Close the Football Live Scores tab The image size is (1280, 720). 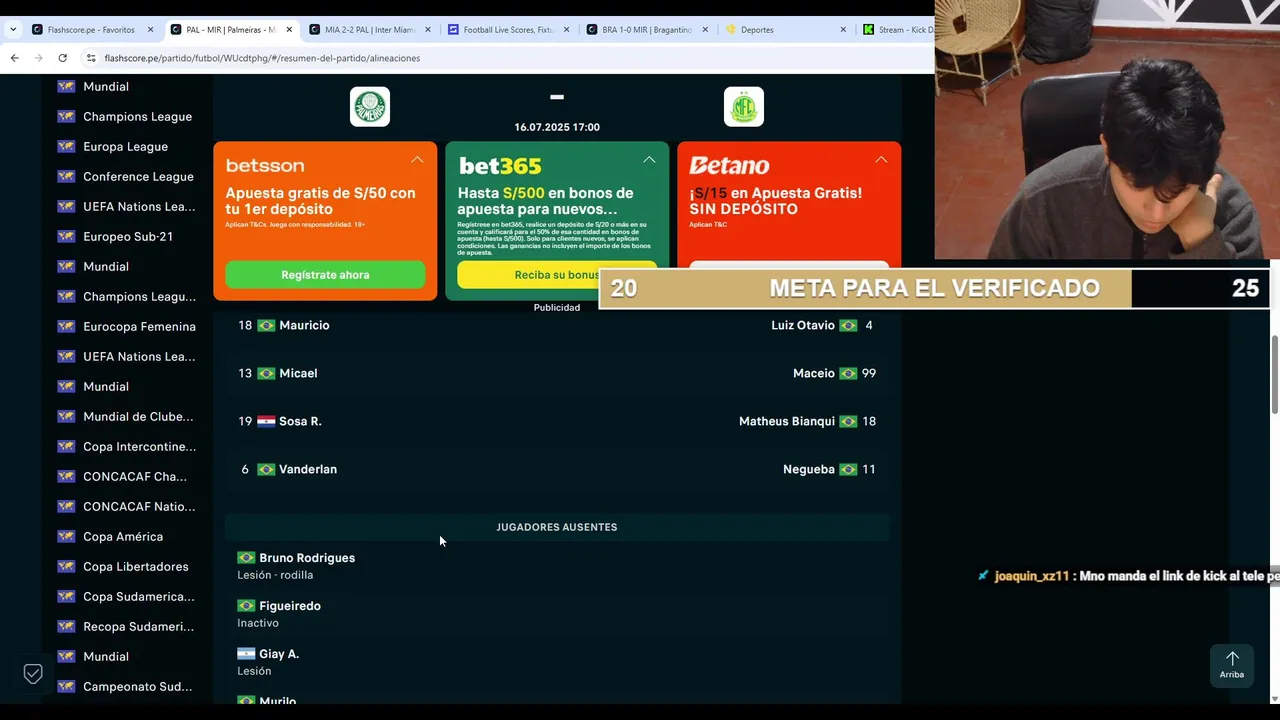(x=567, y=30)
